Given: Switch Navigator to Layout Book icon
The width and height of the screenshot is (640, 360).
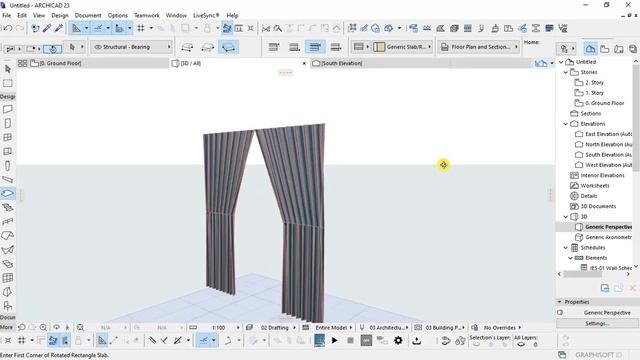Looking at the screenshot, I should pos(619,49).
